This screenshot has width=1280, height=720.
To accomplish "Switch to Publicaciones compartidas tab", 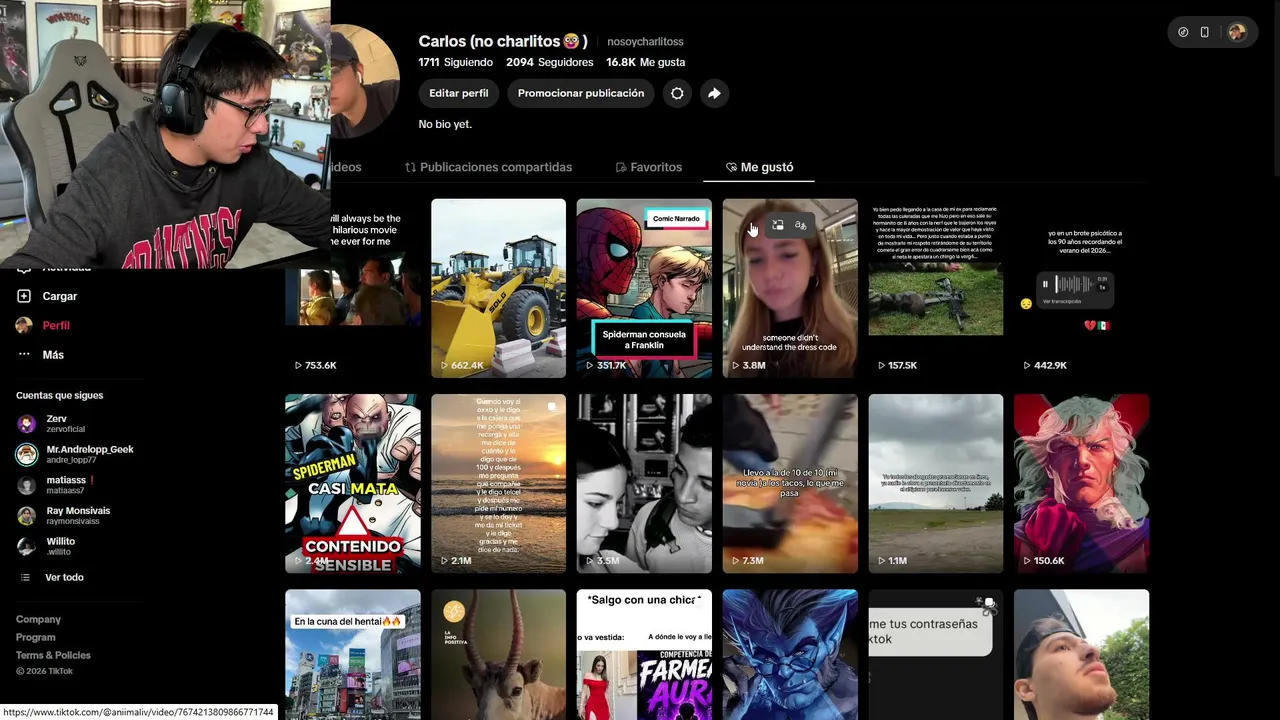I will (488, 167).
